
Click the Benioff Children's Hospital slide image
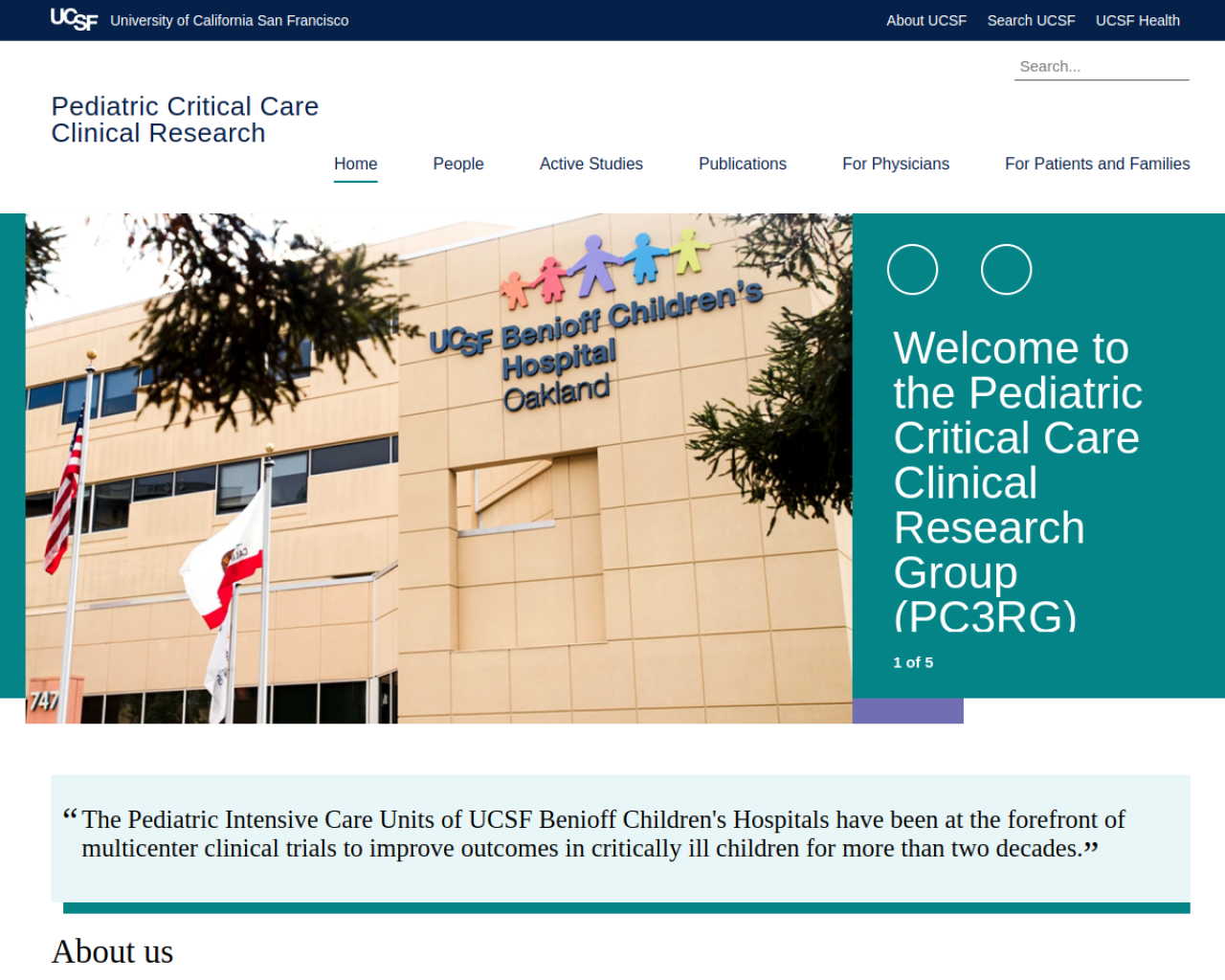438,468
